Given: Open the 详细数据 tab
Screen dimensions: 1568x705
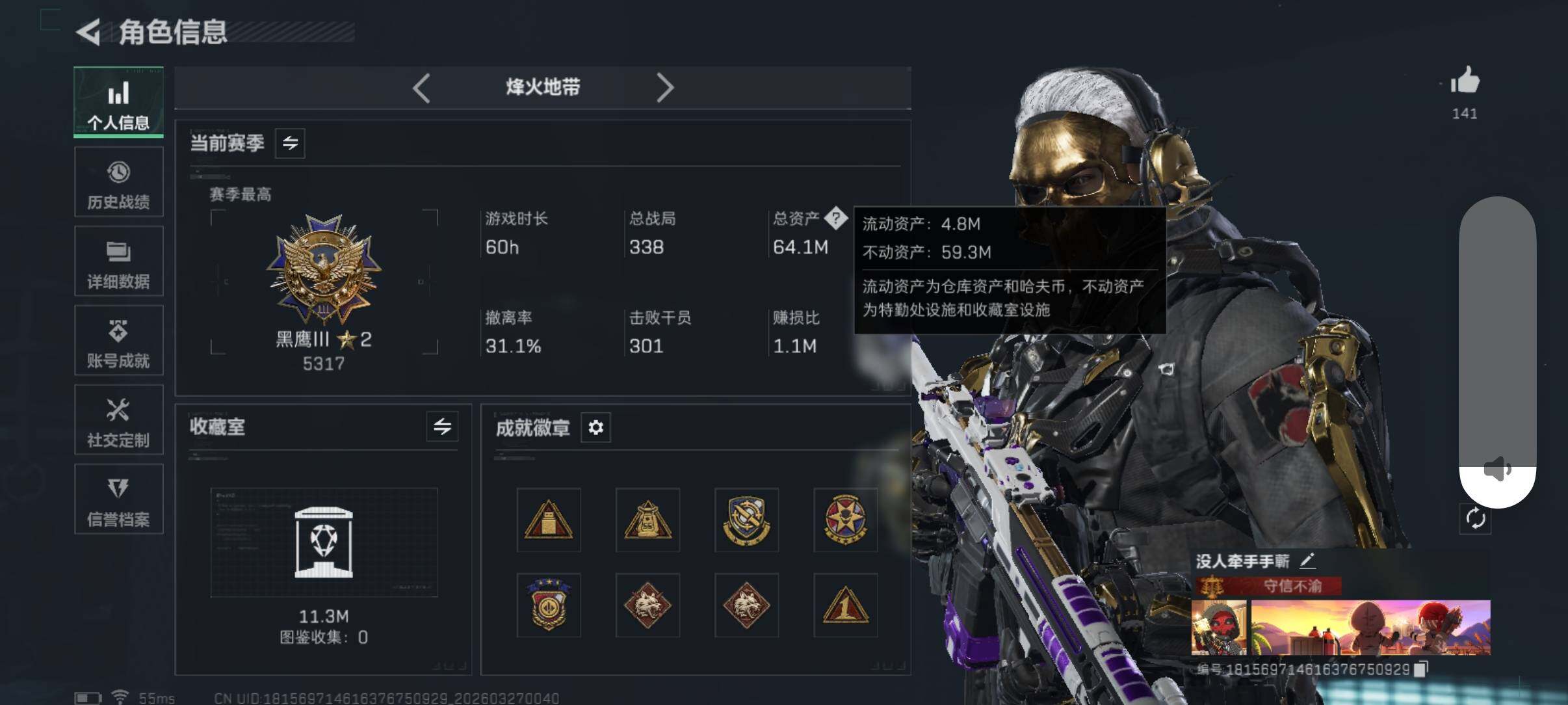Looking at the screenshot, I should pyautogui.click(x=118, y=261).
